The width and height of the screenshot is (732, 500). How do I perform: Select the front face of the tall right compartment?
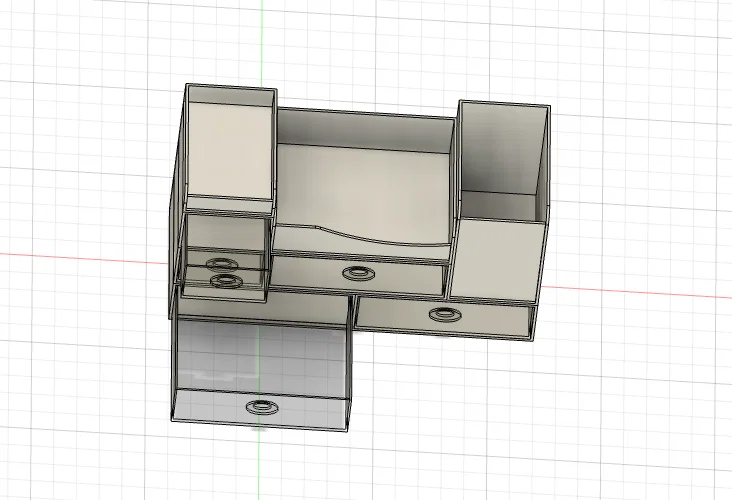click(x=497, y=260)
